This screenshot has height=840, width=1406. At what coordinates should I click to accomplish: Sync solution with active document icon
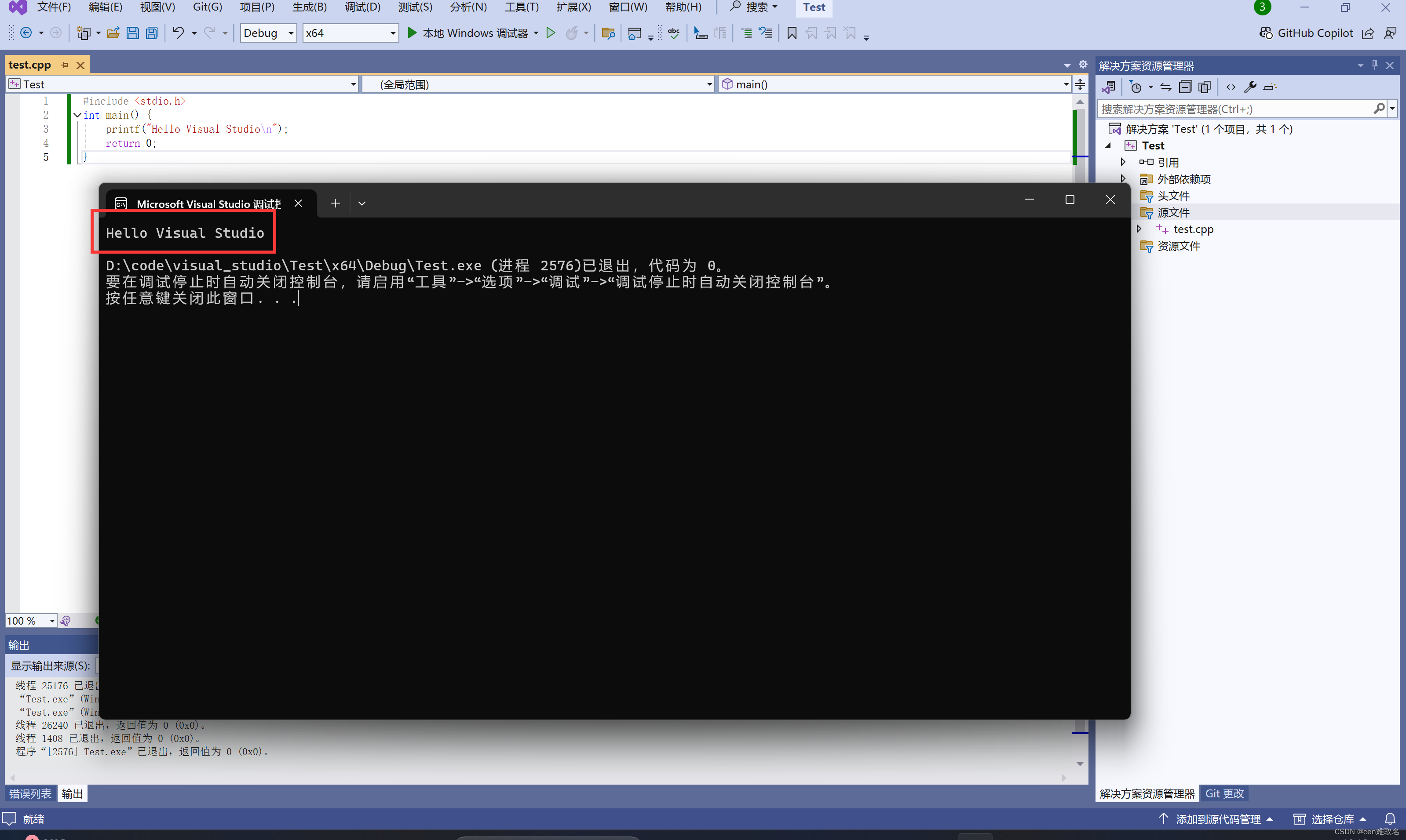click(1166, 86)
